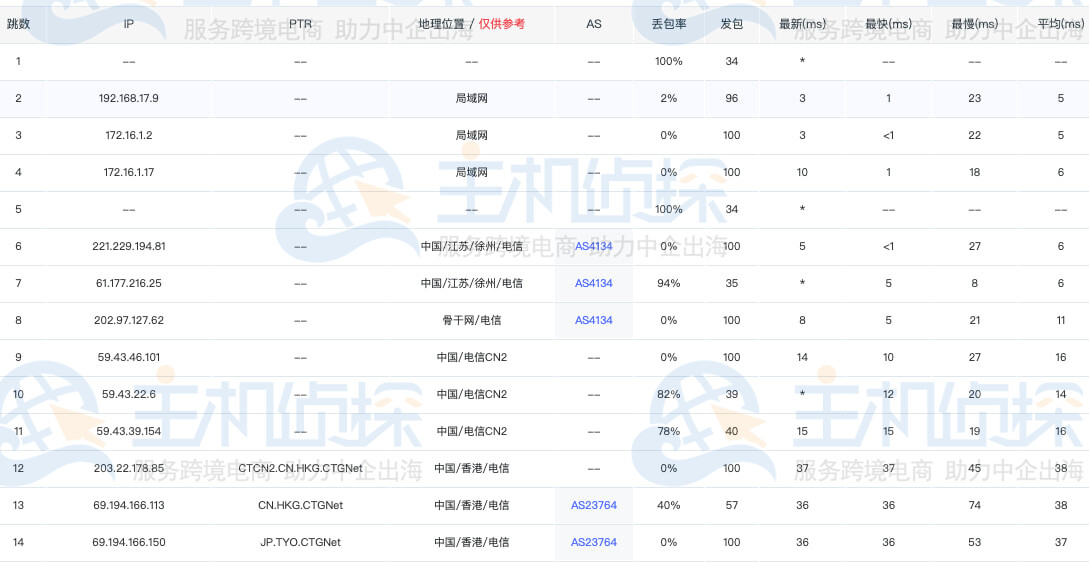Click the 骨干网/电信 location cell
Viewport: 1089px width, 562px height.
pos(471,320)
